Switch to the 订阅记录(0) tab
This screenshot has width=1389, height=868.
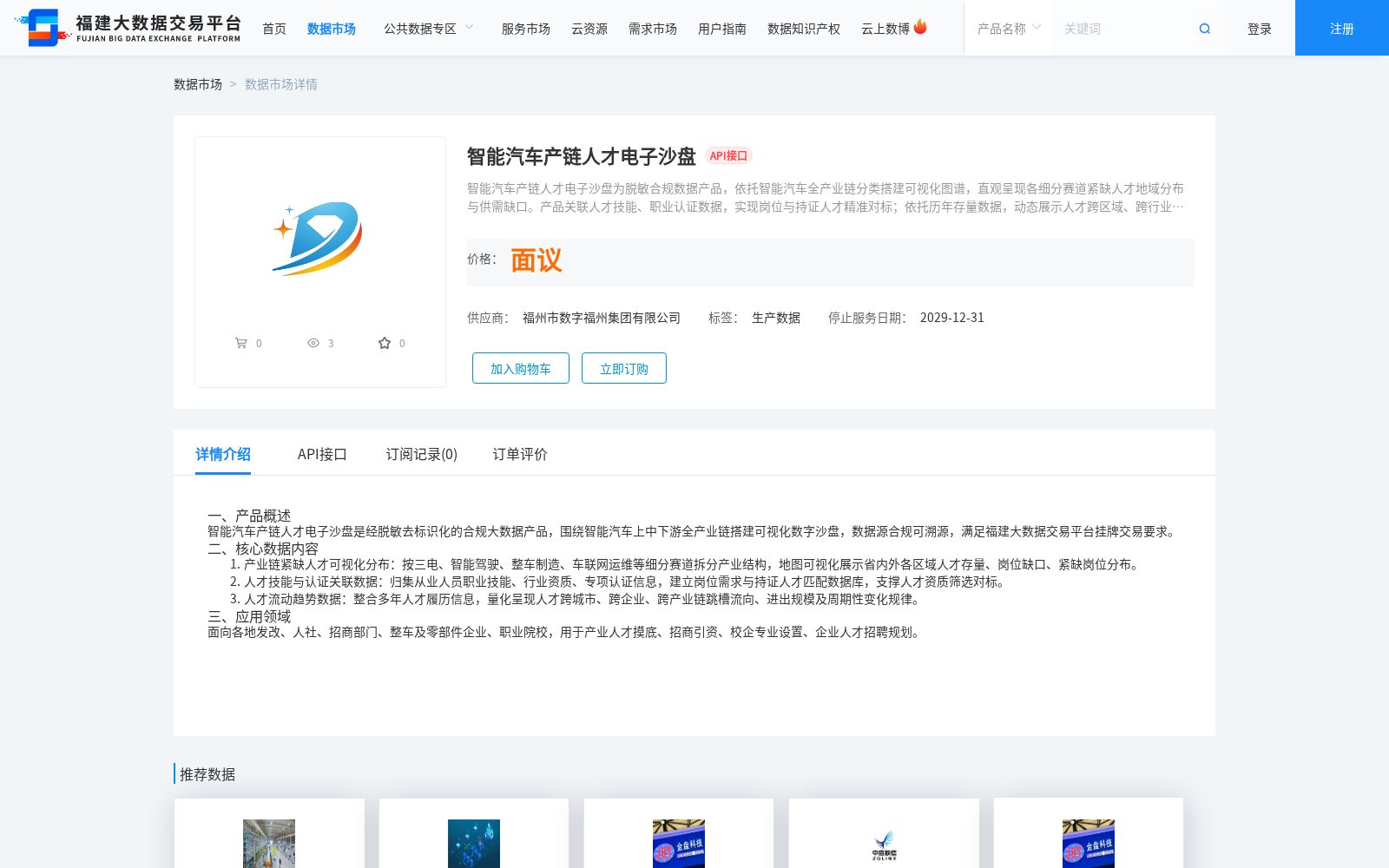[x=422, y=454]
